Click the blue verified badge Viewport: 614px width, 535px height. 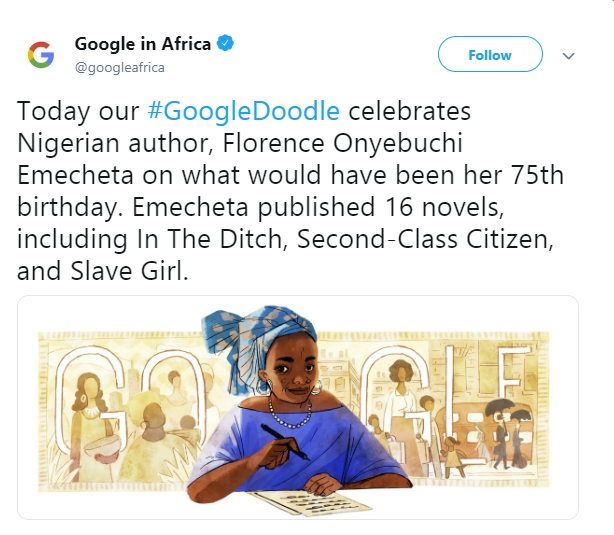tap(227, 44)
